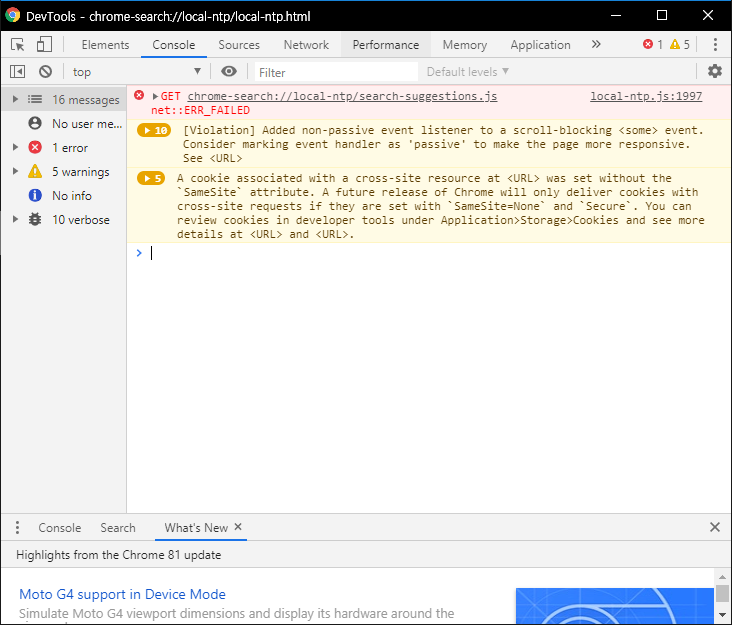Open the local-ntp.js:1997 source link
This screenshot has height=625, width=732.
646,96
